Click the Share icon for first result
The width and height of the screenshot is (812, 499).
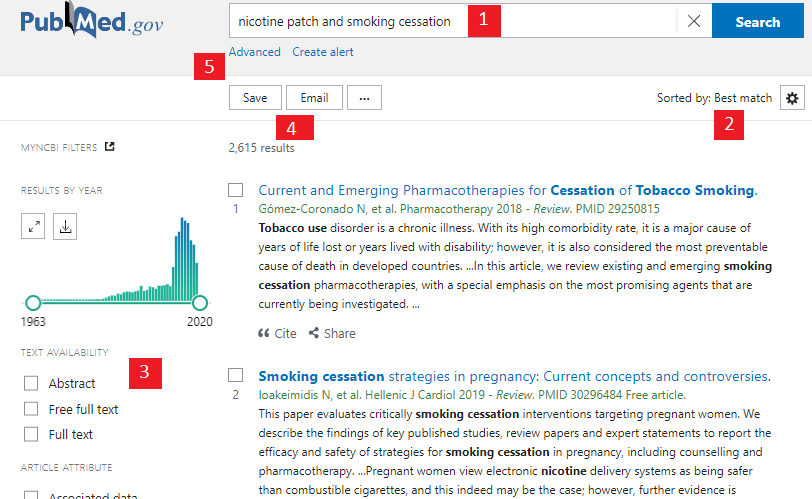pyautogui.click(x=314, y=333)
